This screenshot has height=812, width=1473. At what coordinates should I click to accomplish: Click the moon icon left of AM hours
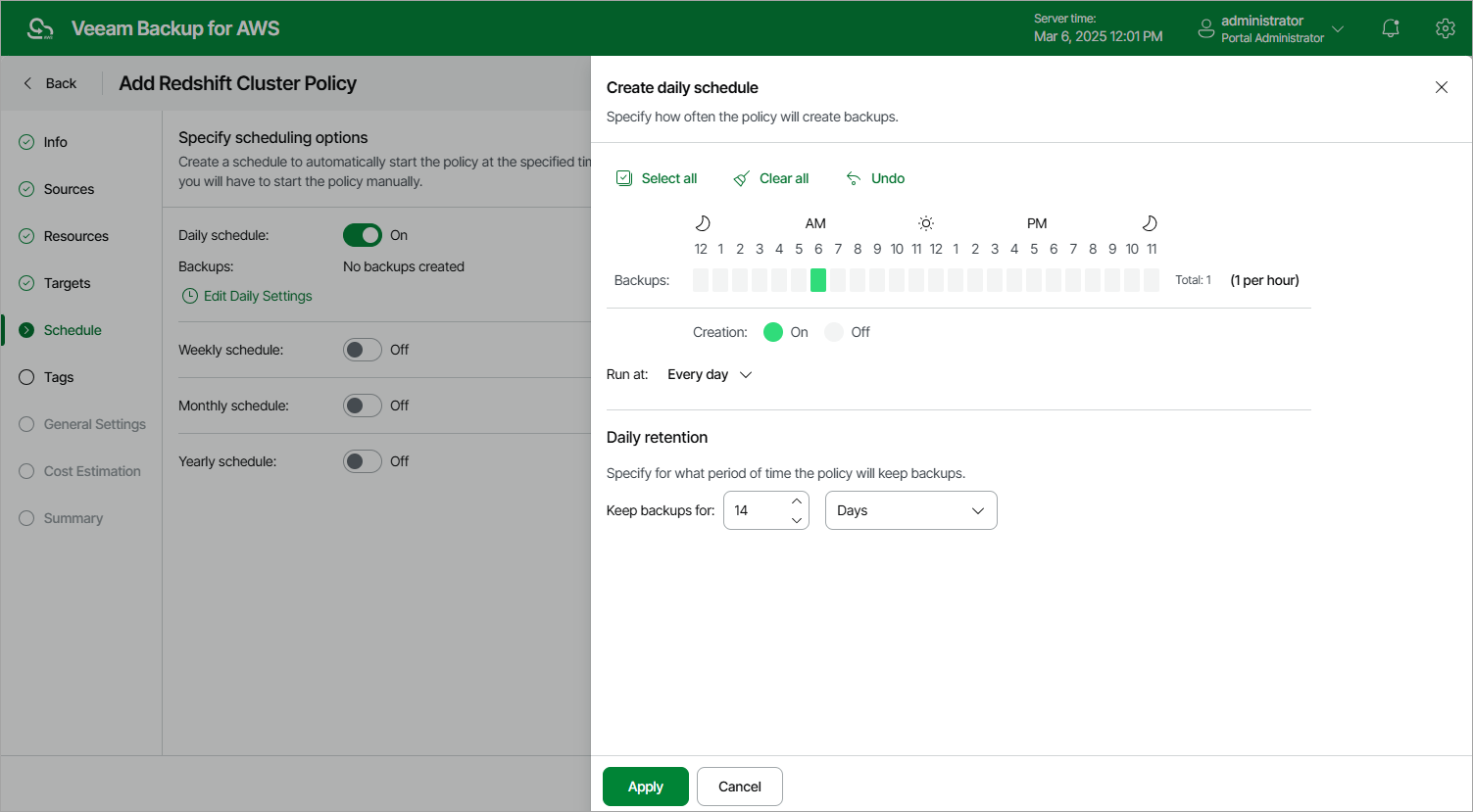[x=702, y=222]
